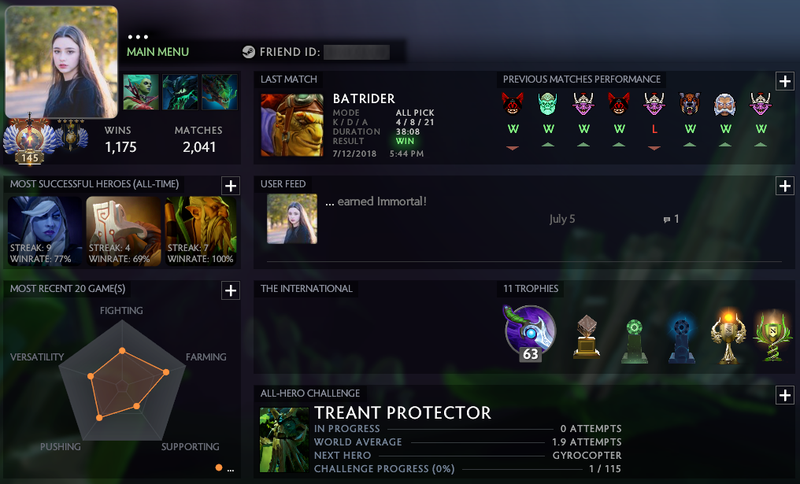The image size is (800, 484).
Task: Click the Juggernaut hero card with 69% winrate
Action: (x=123, y=231)
